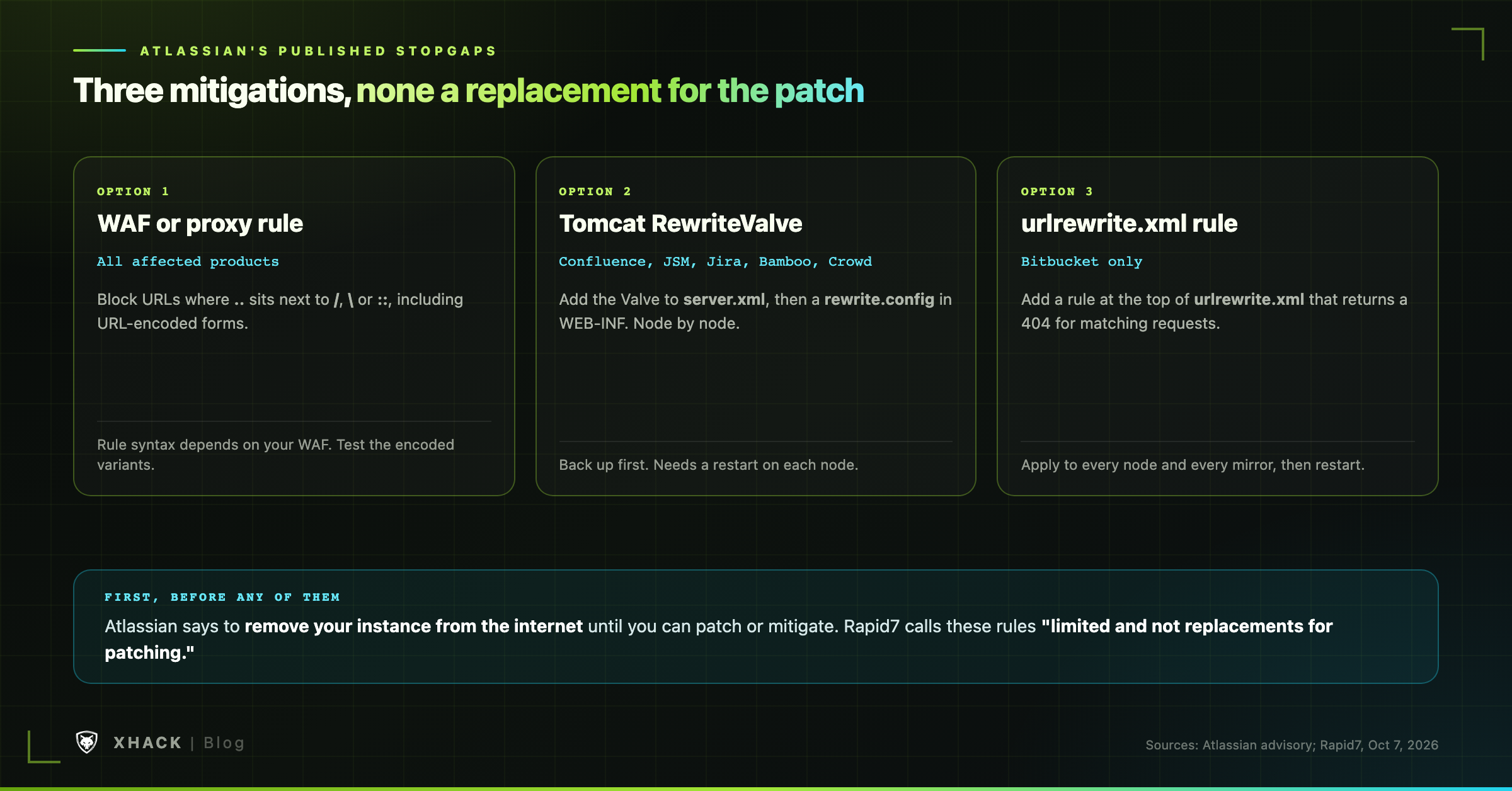Click the gradient bar along bottom edge
1512x791 pixels.
756,789
